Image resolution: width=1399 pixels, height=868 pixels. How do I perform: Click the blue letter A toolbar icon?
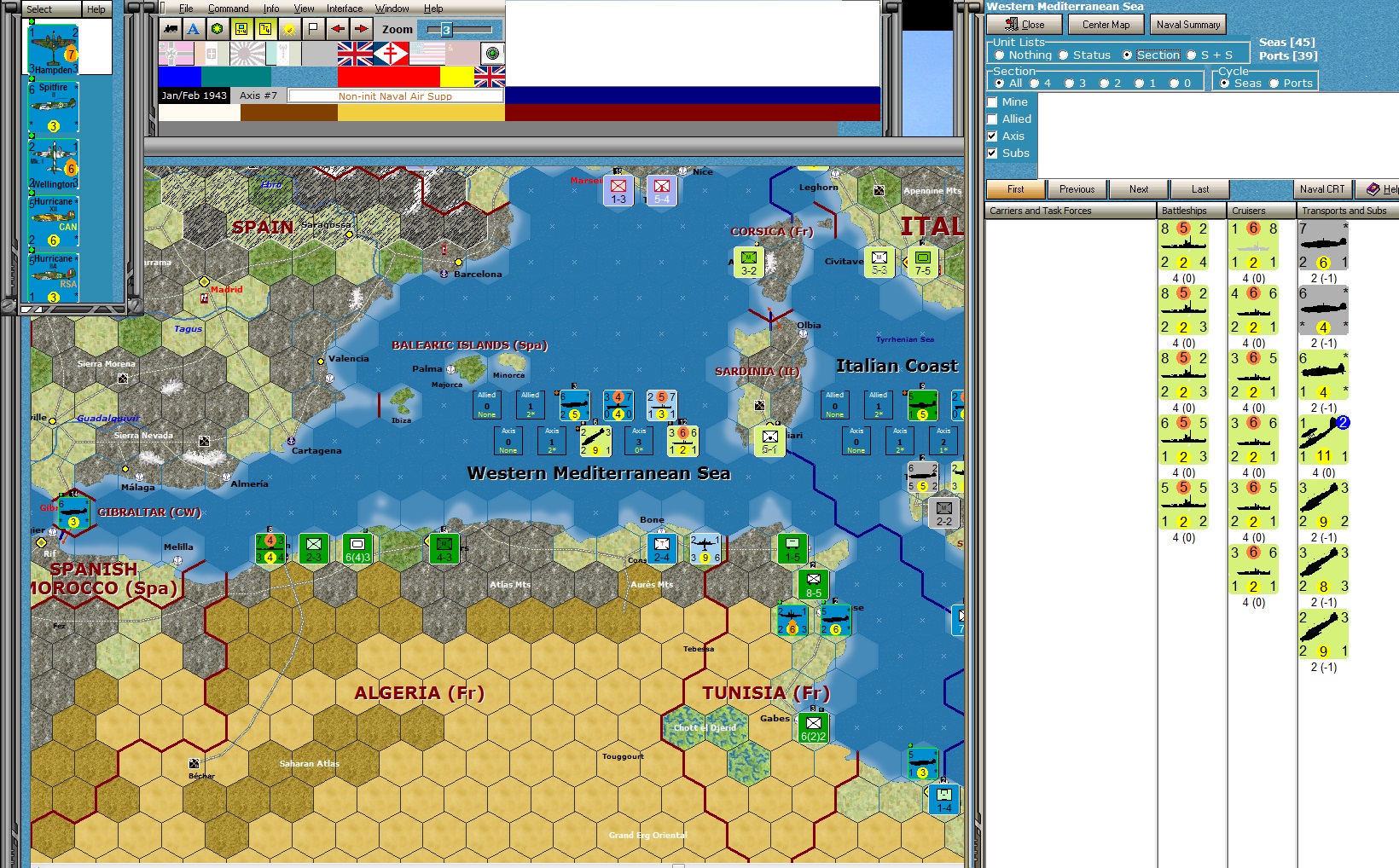(x=194, y=29)
